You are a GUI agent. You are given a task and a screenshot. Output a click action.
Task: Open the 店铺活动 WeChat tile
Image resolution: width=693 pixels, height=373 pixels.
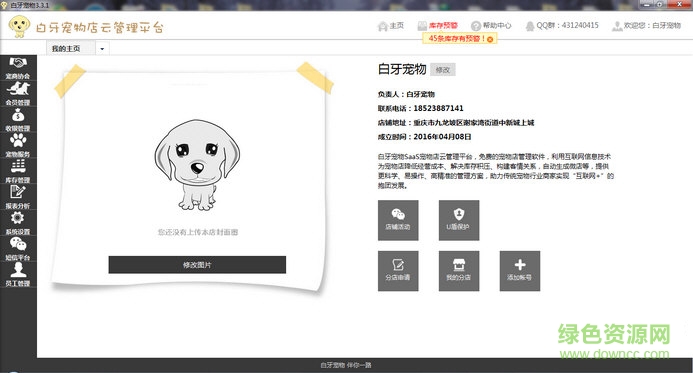click(x=398, y=220)
